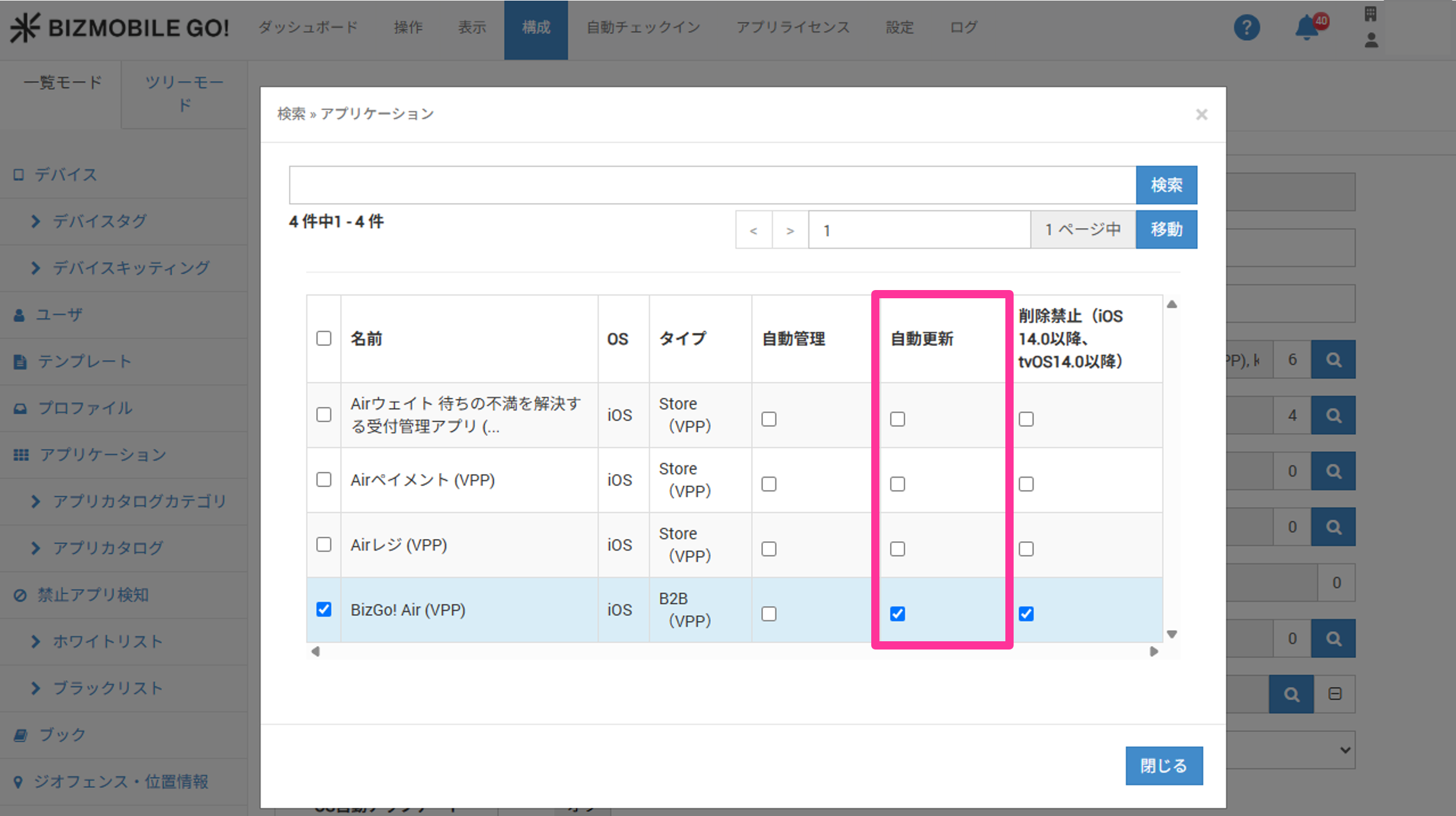
Task: Click the magnifier search button beside the 6 count
Action: pyautogui.click(x=1333, y=359)
